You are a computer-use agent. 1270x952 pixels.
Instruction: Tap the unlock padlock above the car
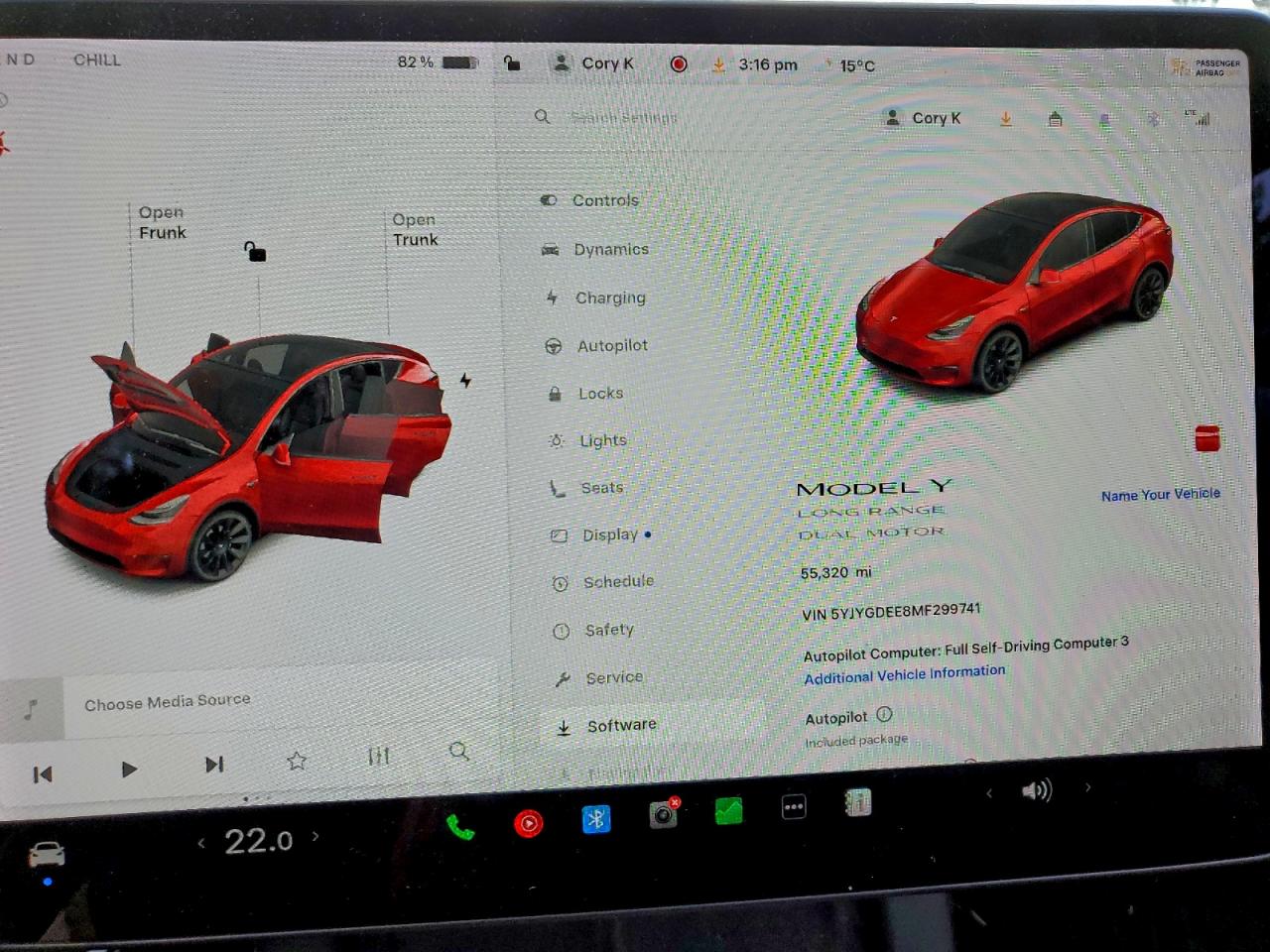255,251
